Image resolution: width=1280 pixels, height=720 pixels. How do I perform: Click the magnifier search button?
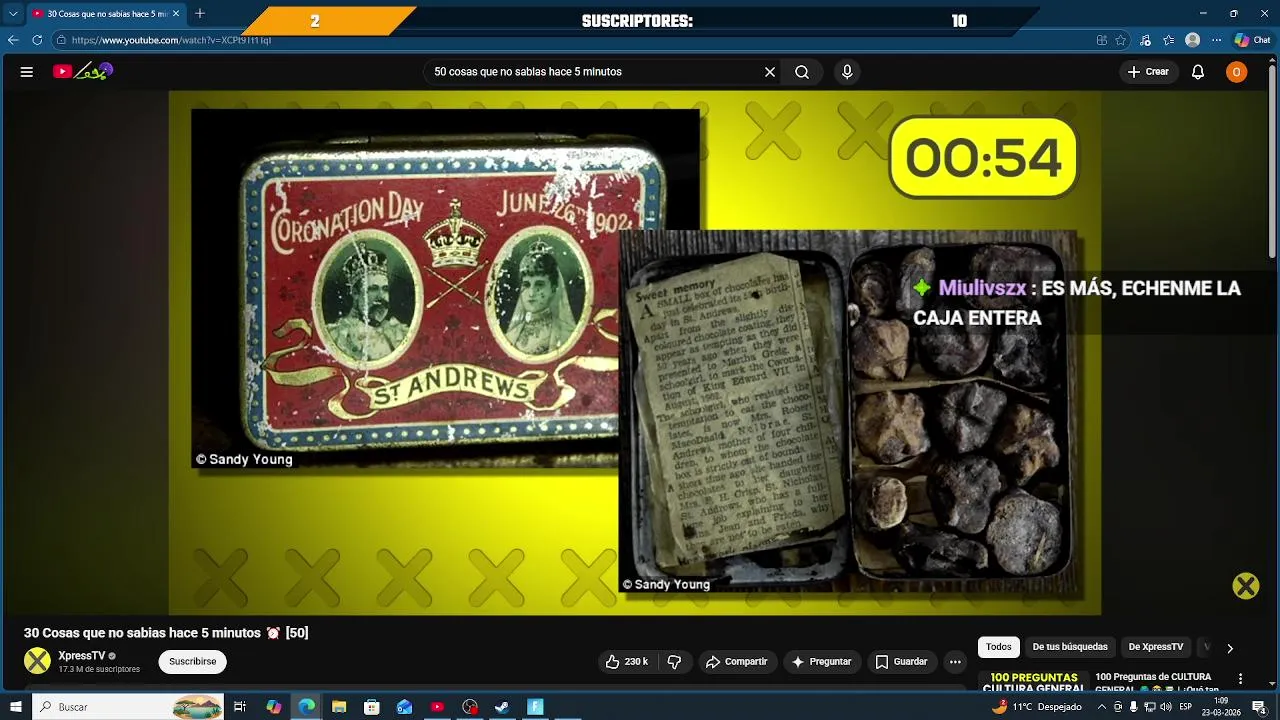pos(802,72)
